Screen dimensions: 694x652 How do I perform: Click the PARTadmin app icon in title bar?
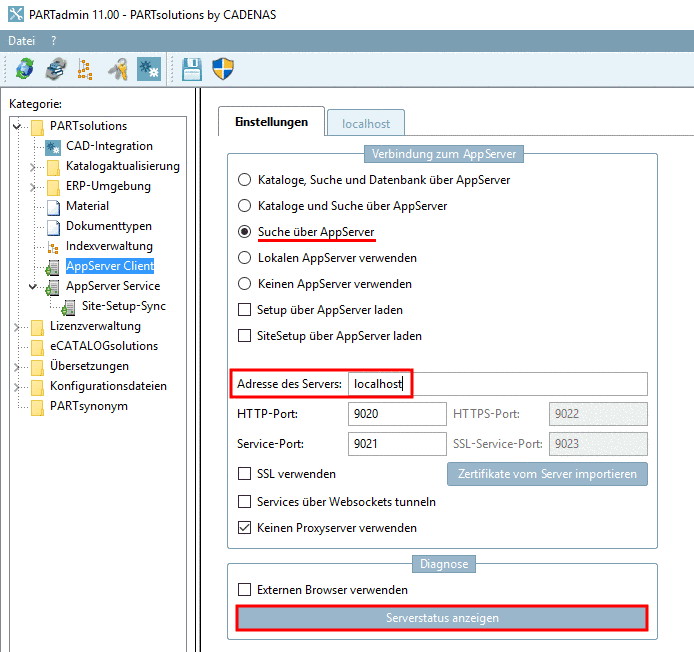tap(16, 14)
